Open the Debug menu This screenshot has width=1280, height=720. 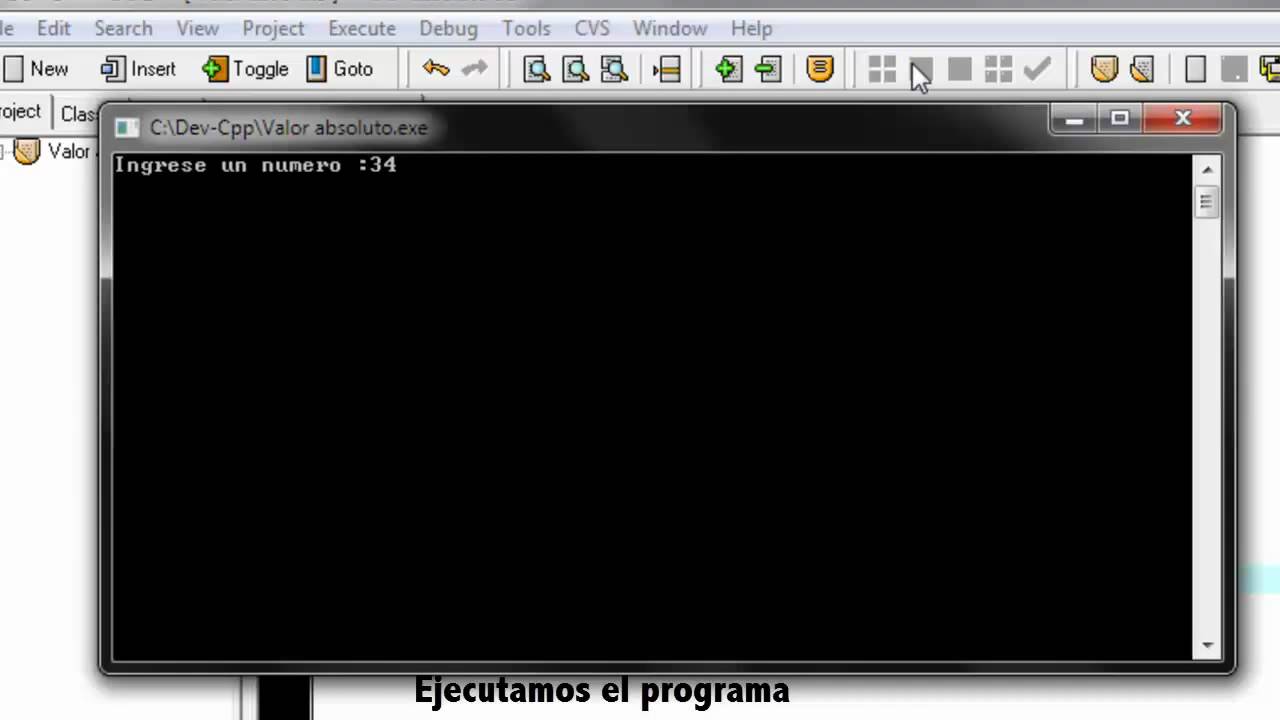[x=448, y=28]
